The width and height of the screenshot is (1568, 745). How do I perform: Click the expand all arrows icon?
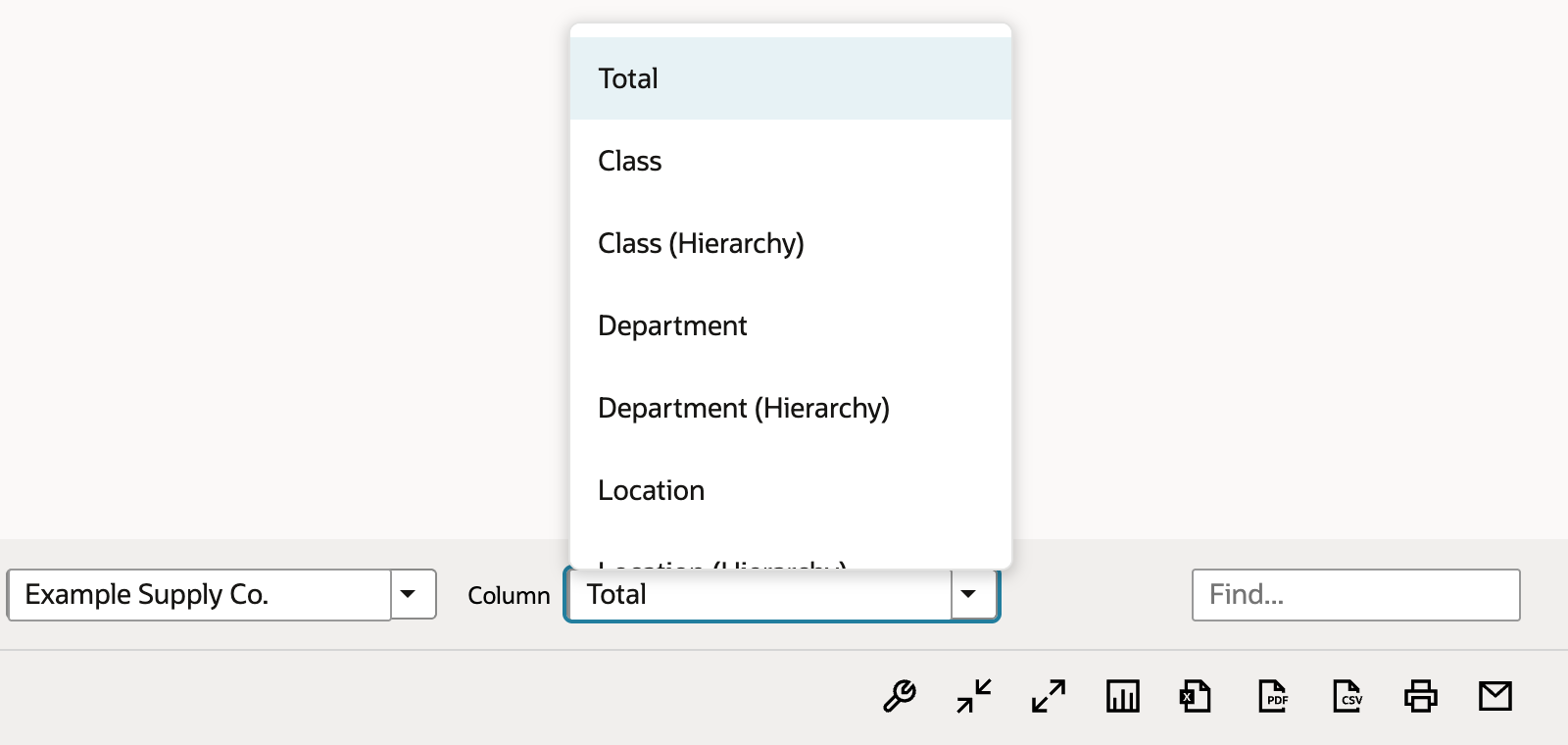1049,696
